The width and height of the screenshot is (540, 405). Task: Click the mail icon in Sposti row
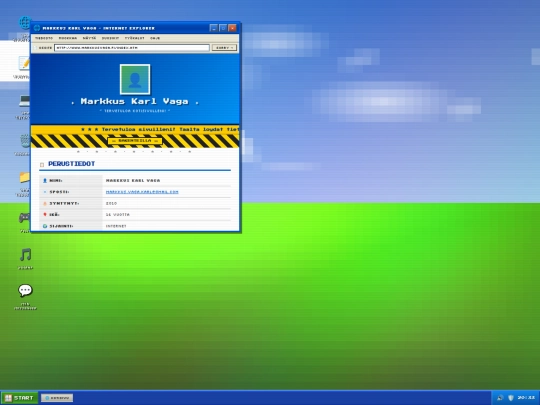point(45,192)
